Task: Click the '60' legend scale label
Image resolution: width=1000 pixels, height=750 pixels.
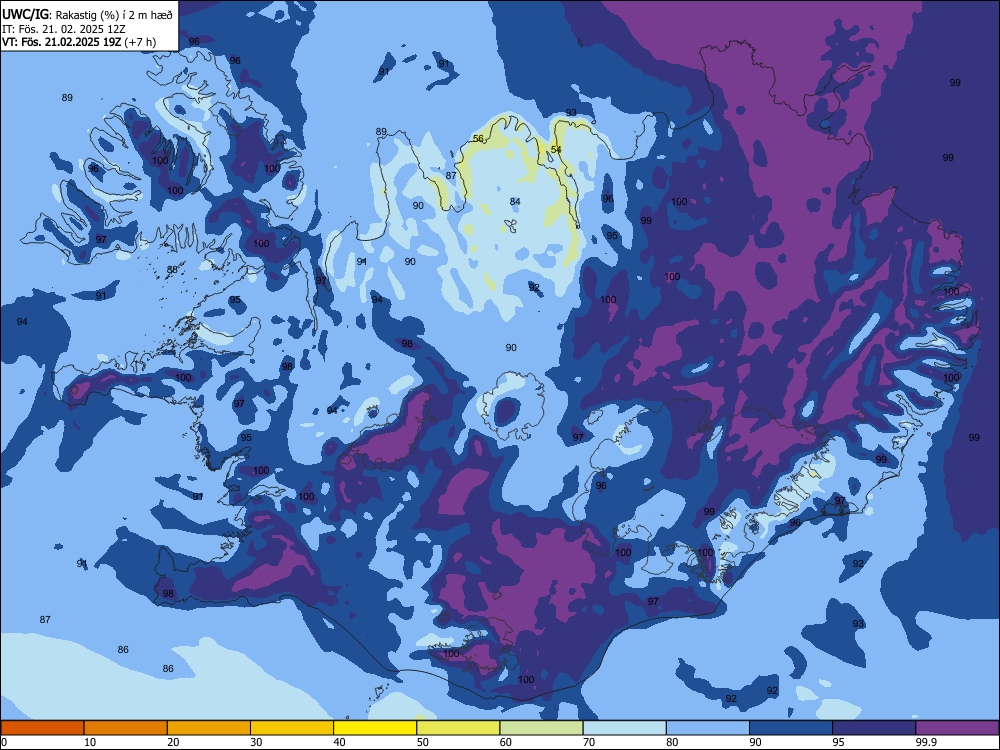Action: [506, 742]
